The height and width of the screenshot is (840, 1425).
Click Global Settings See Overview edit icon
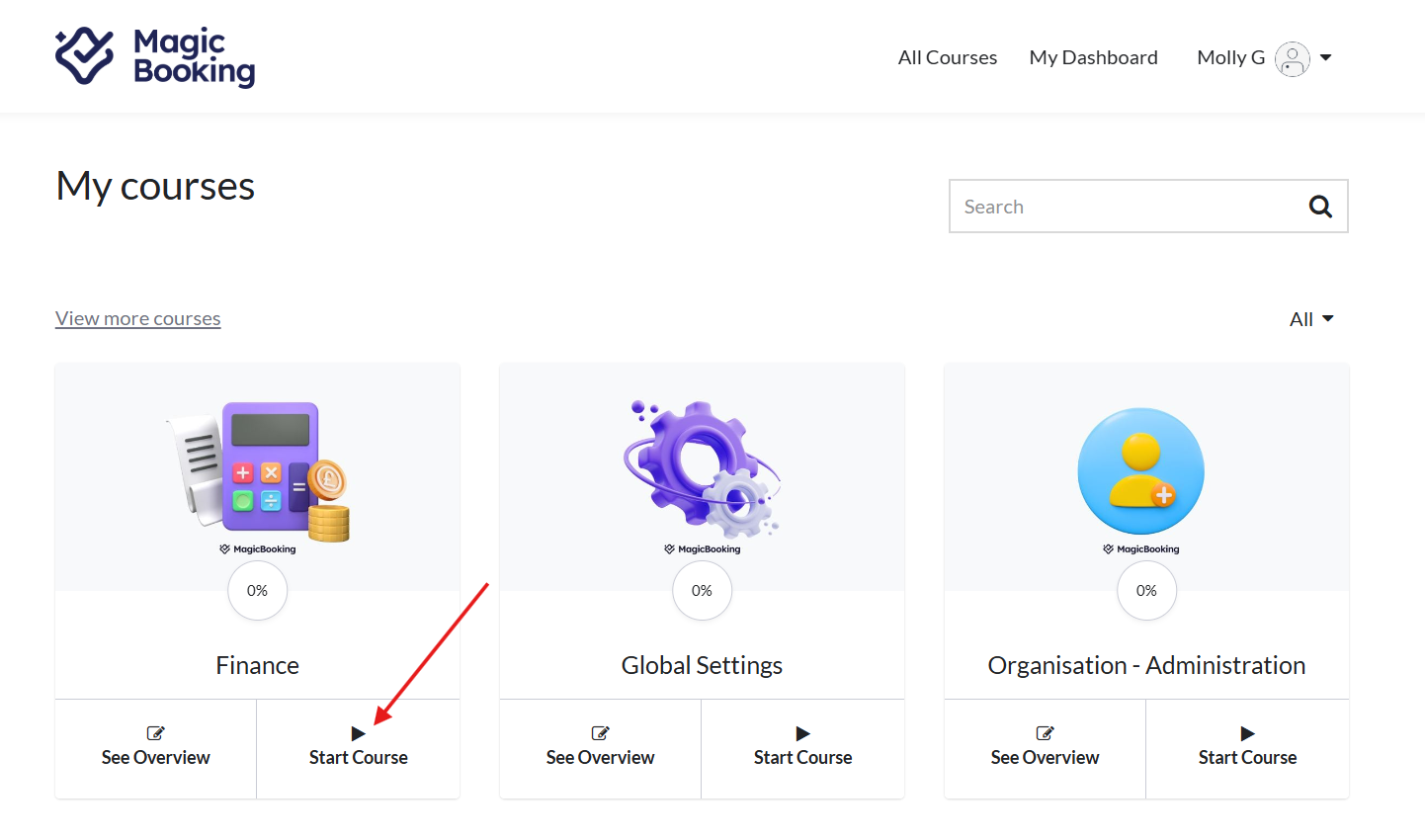pyautogui.click(x=600, y=733)
